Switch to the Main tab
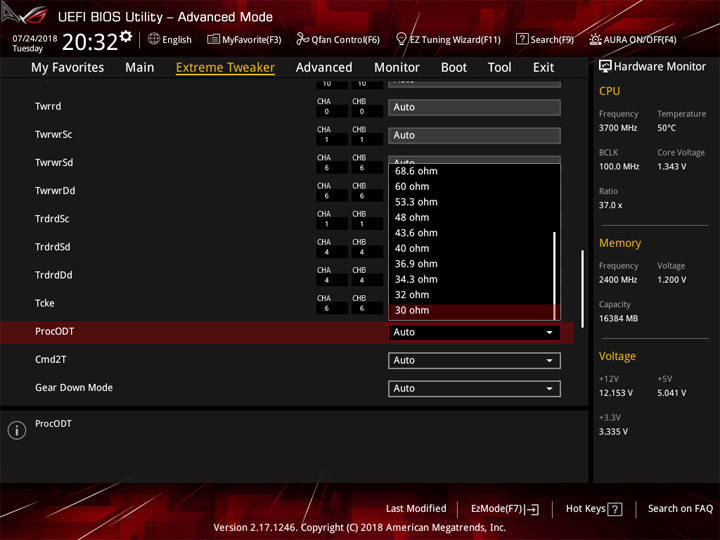Viewport: 720px width, 540px height. pos(140,68)
